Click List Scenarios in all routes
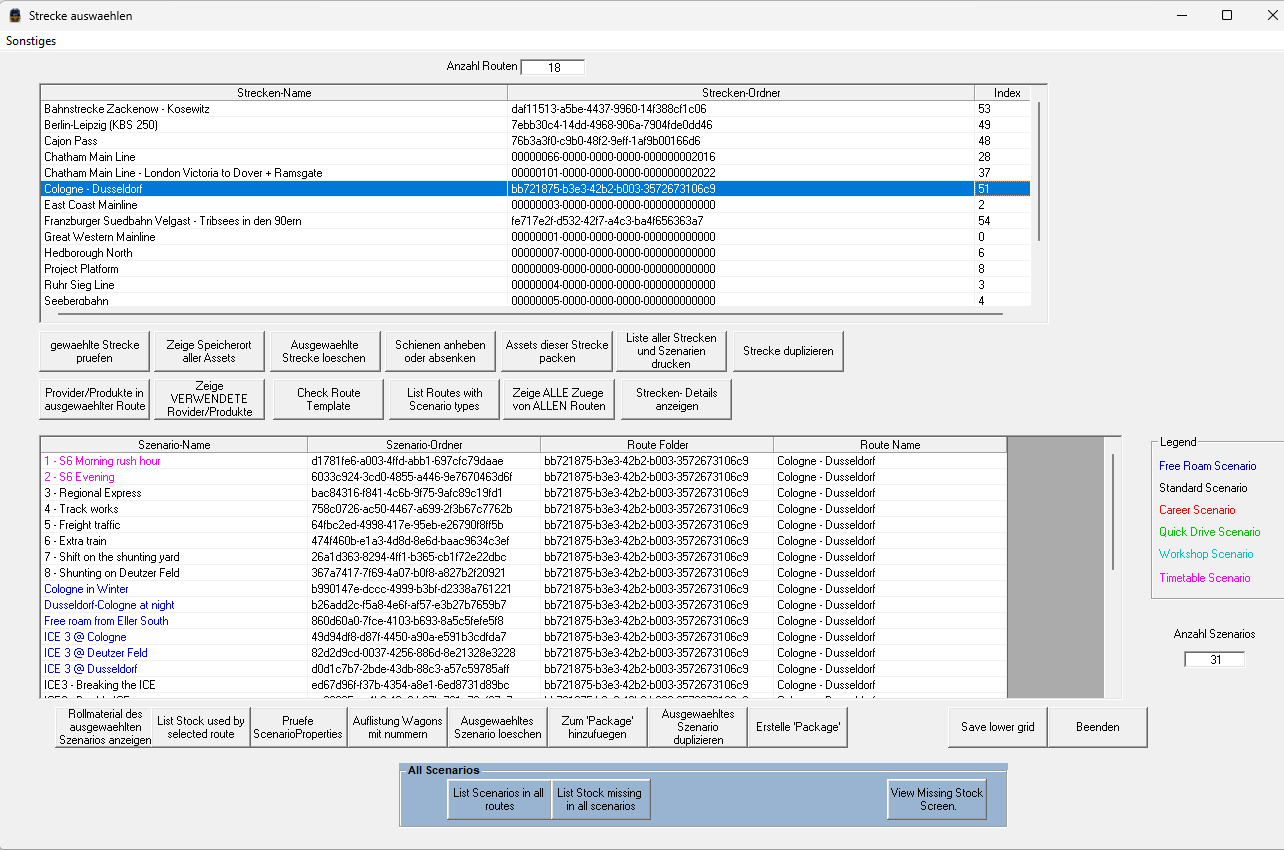 (x=499, y=799)
